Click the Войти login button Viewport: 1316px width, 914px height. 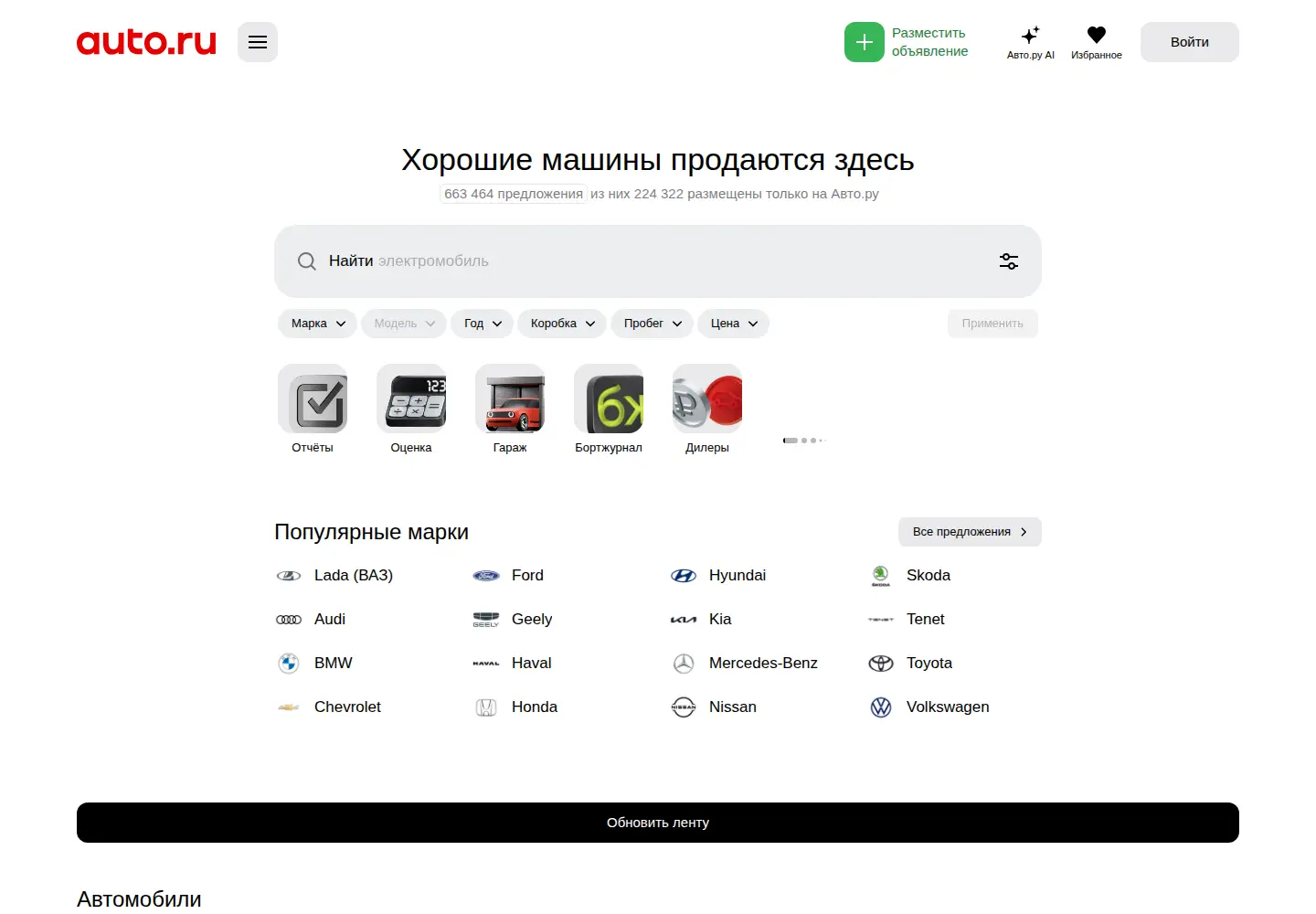(x=1190, y=42)
